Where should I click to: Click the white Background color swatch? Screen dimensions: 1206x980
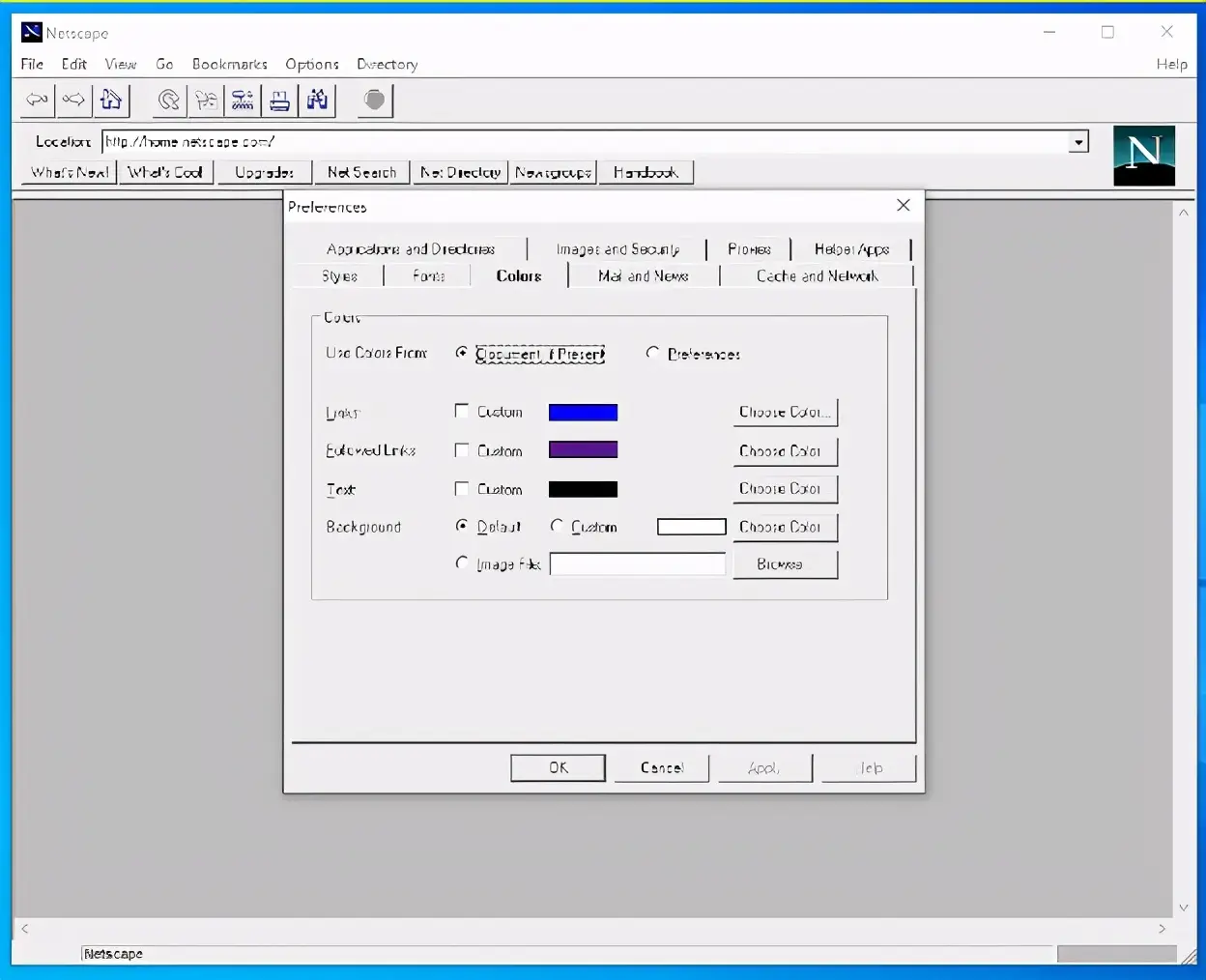(692, 527)
